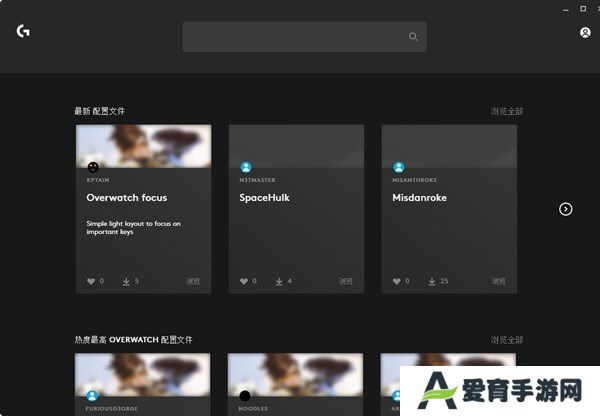Open NOODLES Overwatch card image
The image size is (600, 416).
point(295,375)
